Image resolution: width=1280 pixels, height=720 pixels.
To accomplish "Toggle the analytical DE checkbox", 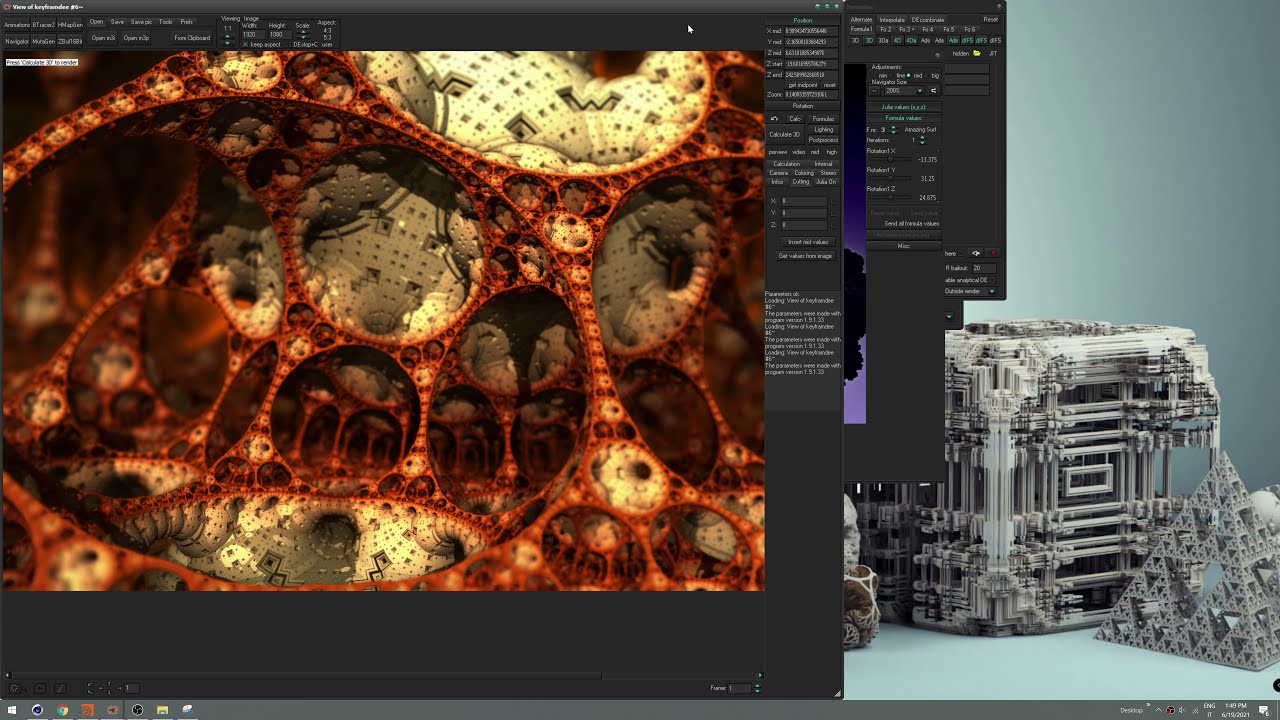I will (992, 280).
